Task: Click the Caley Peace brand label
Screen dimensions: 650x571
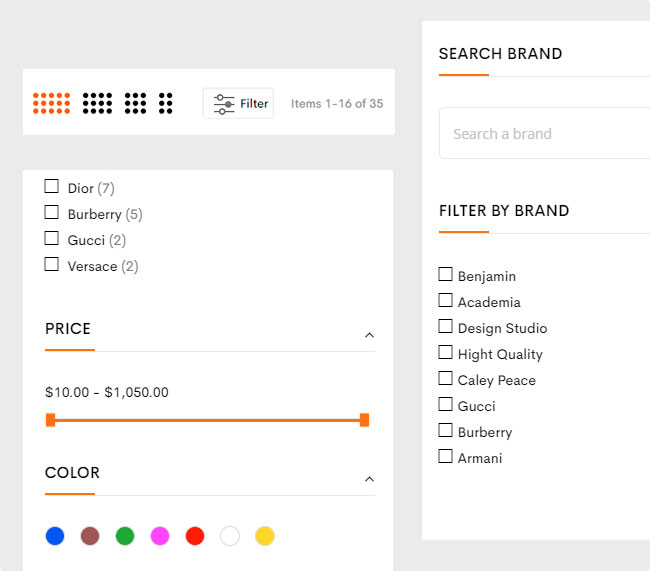Action: (x=496, y=380)
